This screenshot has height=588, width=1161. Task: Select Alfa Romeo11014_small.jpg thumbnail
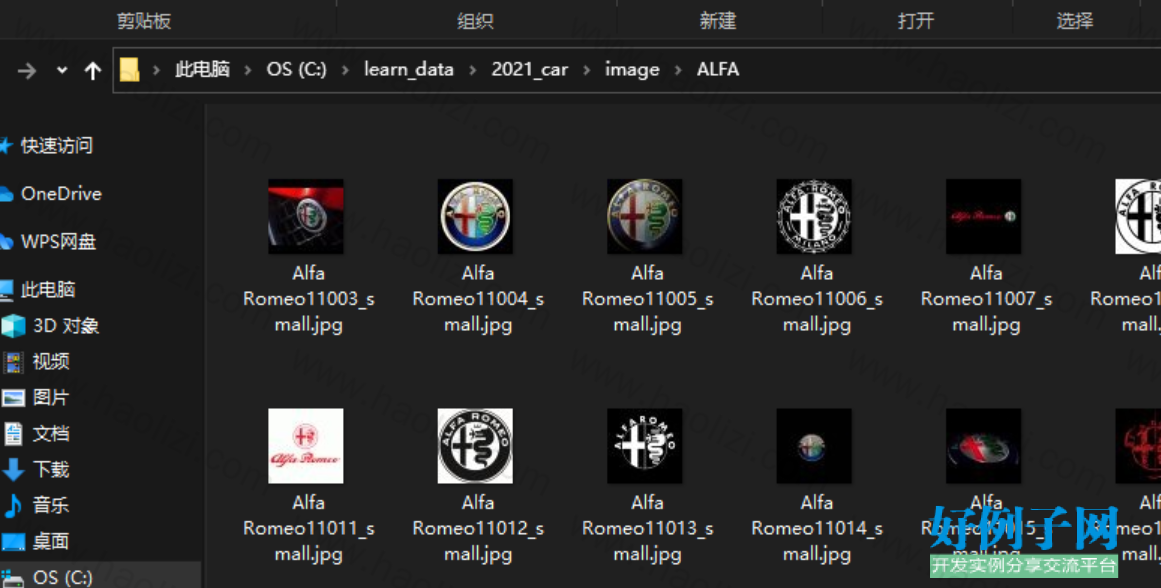(814, 446)
